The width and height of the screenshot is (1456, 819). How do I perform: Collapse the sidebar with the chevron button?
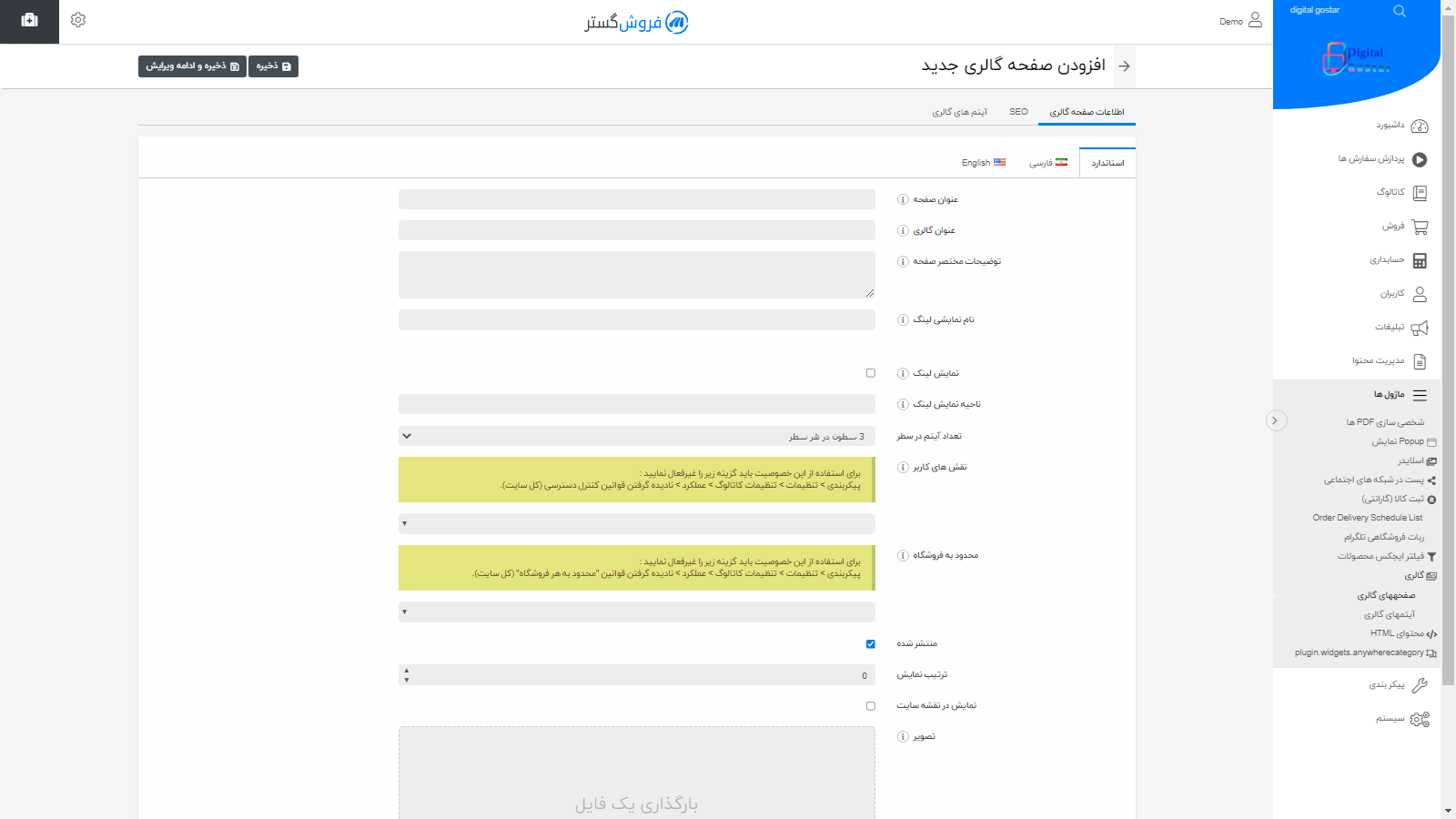(1276, 420)
